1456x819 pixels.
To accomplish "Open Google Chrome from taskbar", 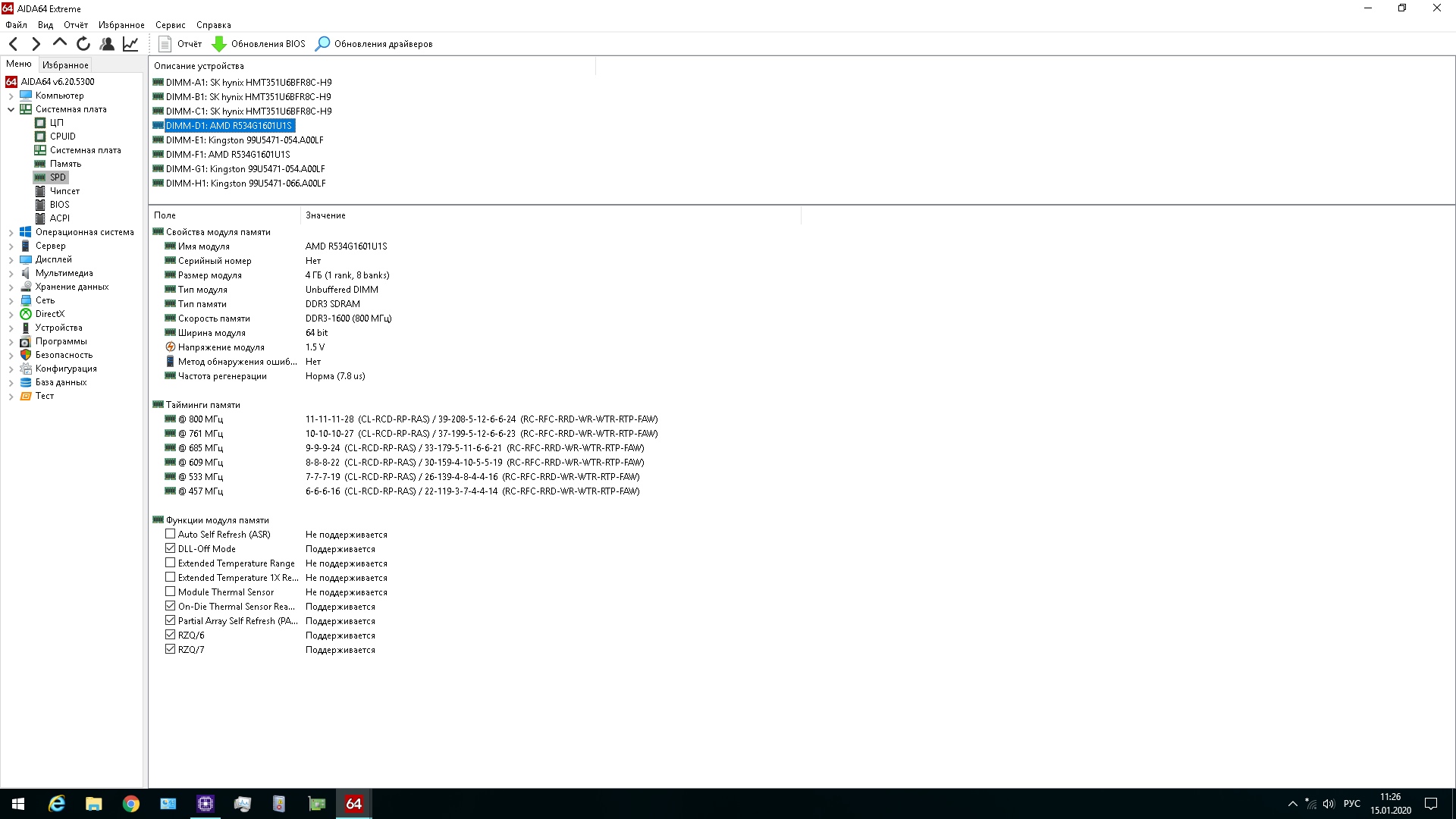I will (x=131, y=804).
